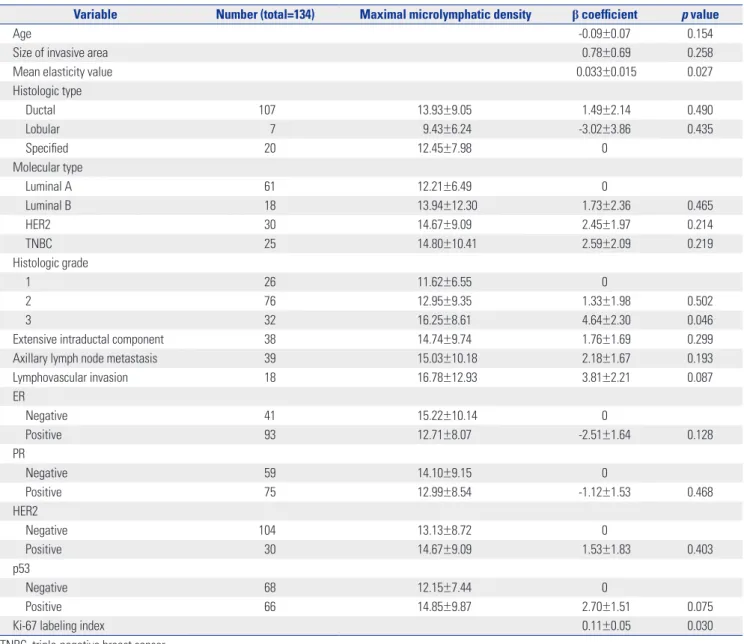Click the number 76 for grade 2
Screen dimensions: 744x644
(x=270, y=301)
